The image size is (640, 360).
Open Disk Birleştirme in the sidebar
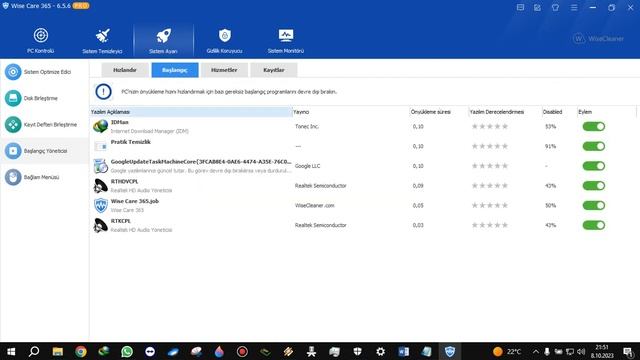coord(44,98)
